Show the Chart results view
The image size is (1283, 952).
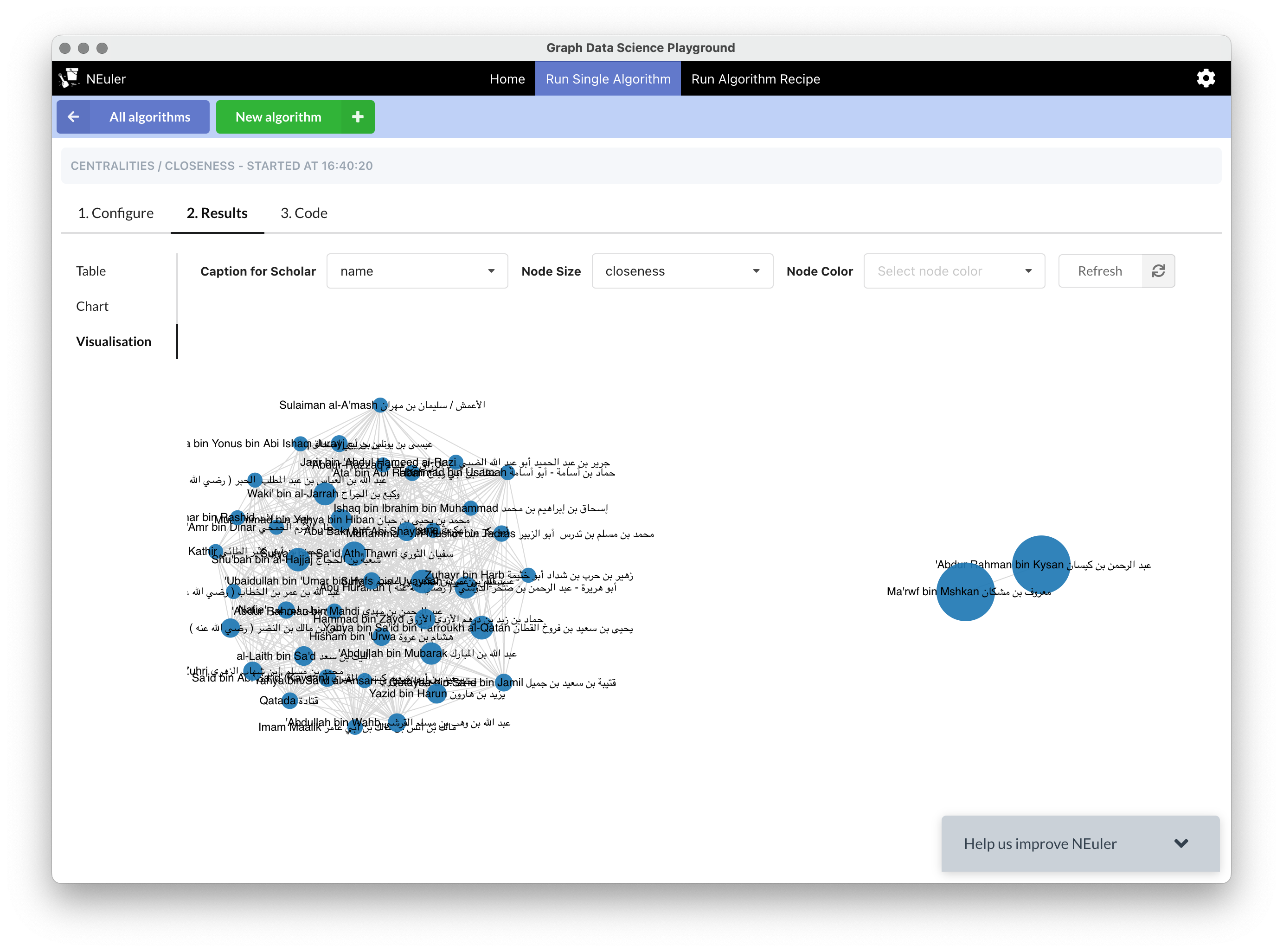pyautogui.click(x=92, y=306)
